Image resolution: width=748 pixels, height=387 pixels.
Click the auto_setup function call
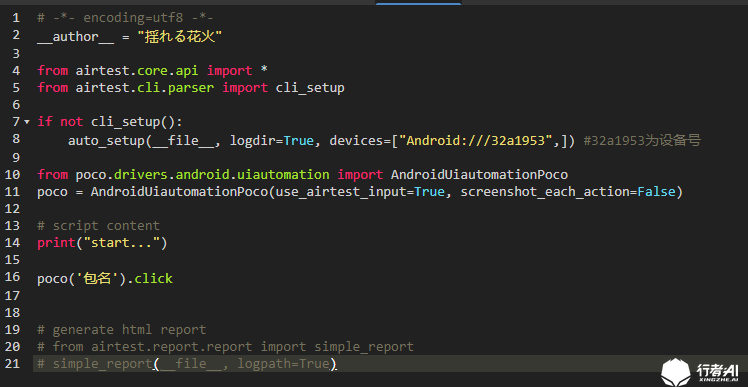106,140
